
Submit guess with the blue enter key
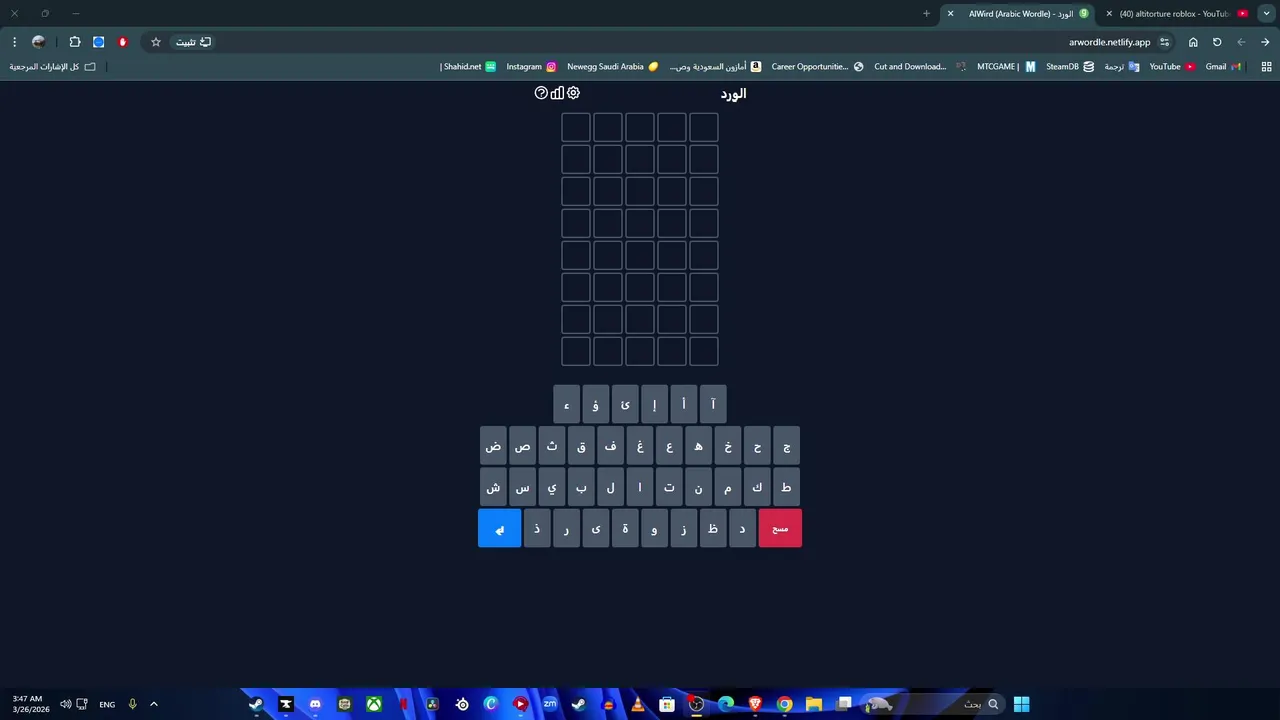click(499, 528)
